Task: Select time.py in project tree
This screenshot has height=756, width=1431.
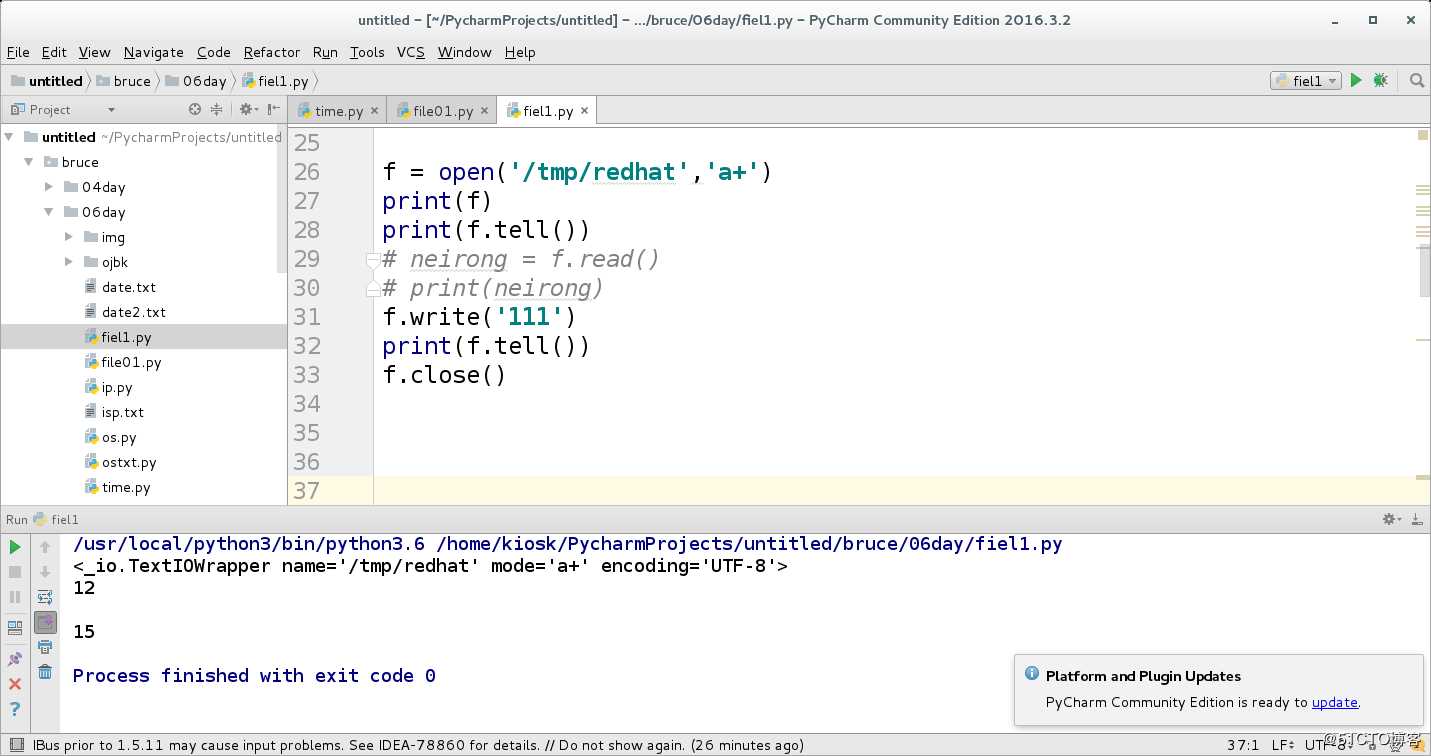Action: [x=126, y=487]
